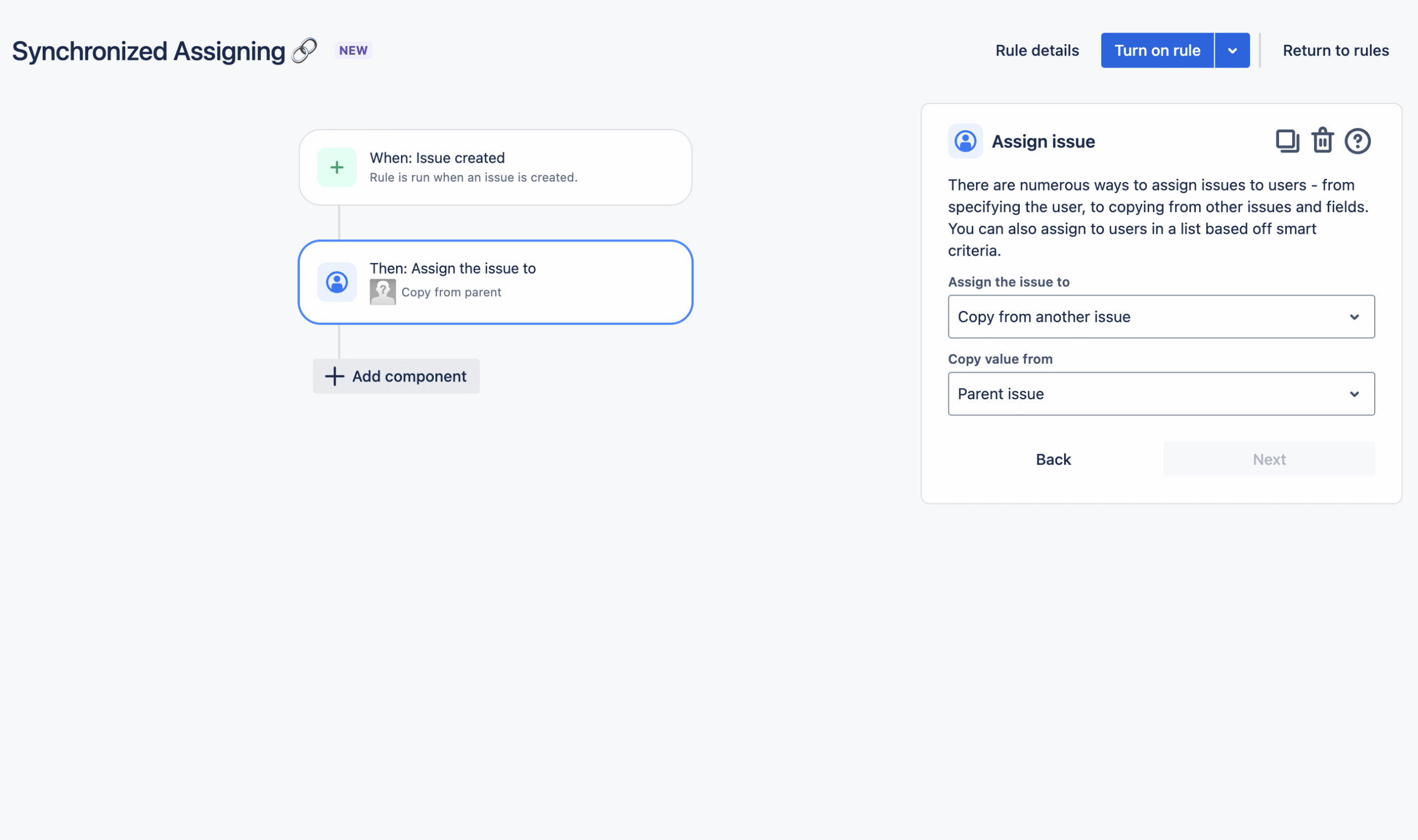Open Rule details

tap(1036, 50)
